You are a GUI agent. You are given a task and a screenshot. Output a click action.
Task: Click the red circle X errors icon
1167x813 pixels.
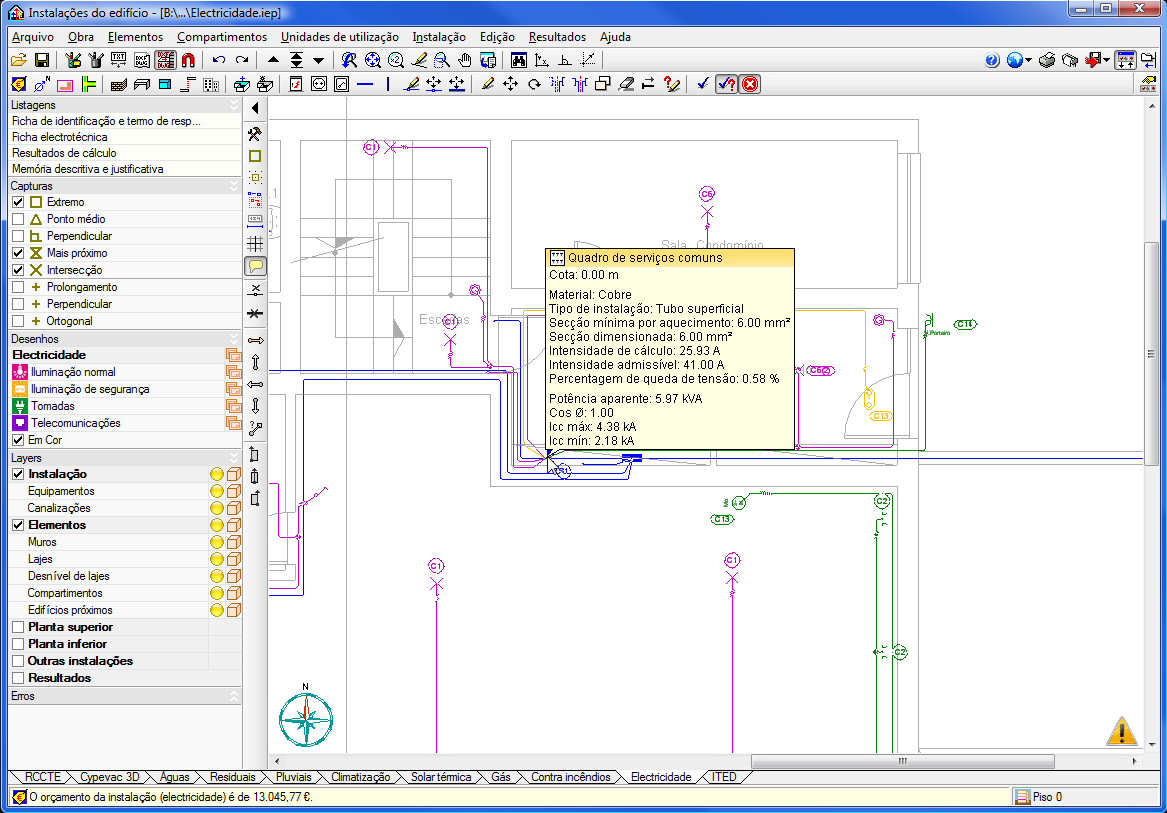coord(749,84)
